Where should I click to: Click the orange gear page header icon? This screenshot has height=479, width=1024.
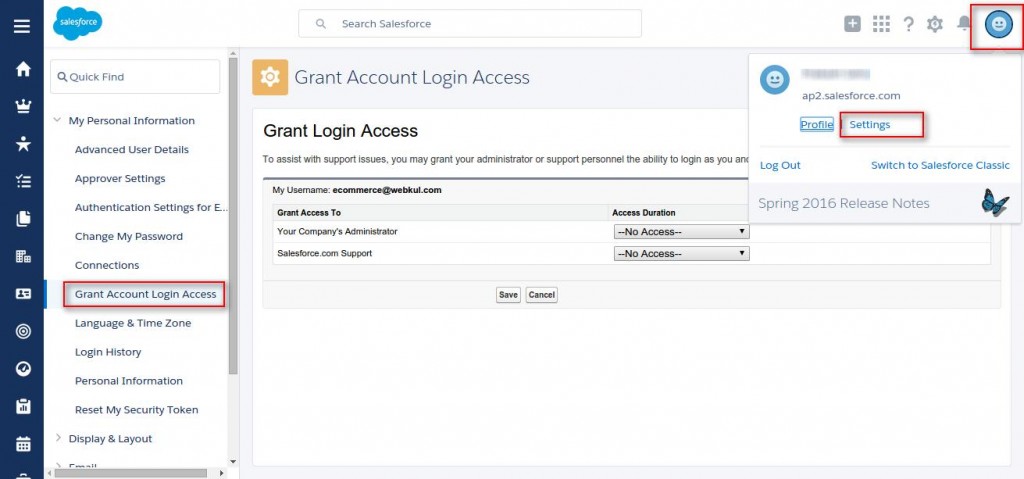tap(270, 77)
